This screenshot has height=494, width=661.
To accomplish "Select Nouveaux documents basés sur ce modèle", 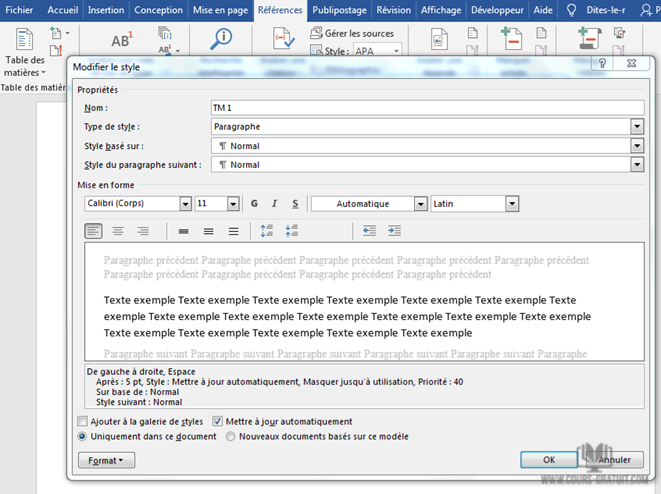I will (x=231, y=437).
